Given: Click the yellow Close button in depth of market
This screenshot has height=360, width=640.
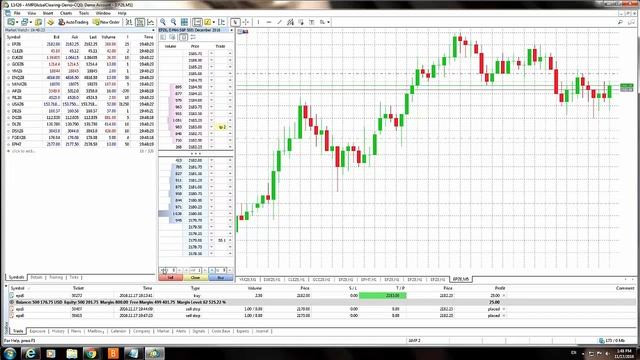Looking at the screenshot, I should point(195,278).
